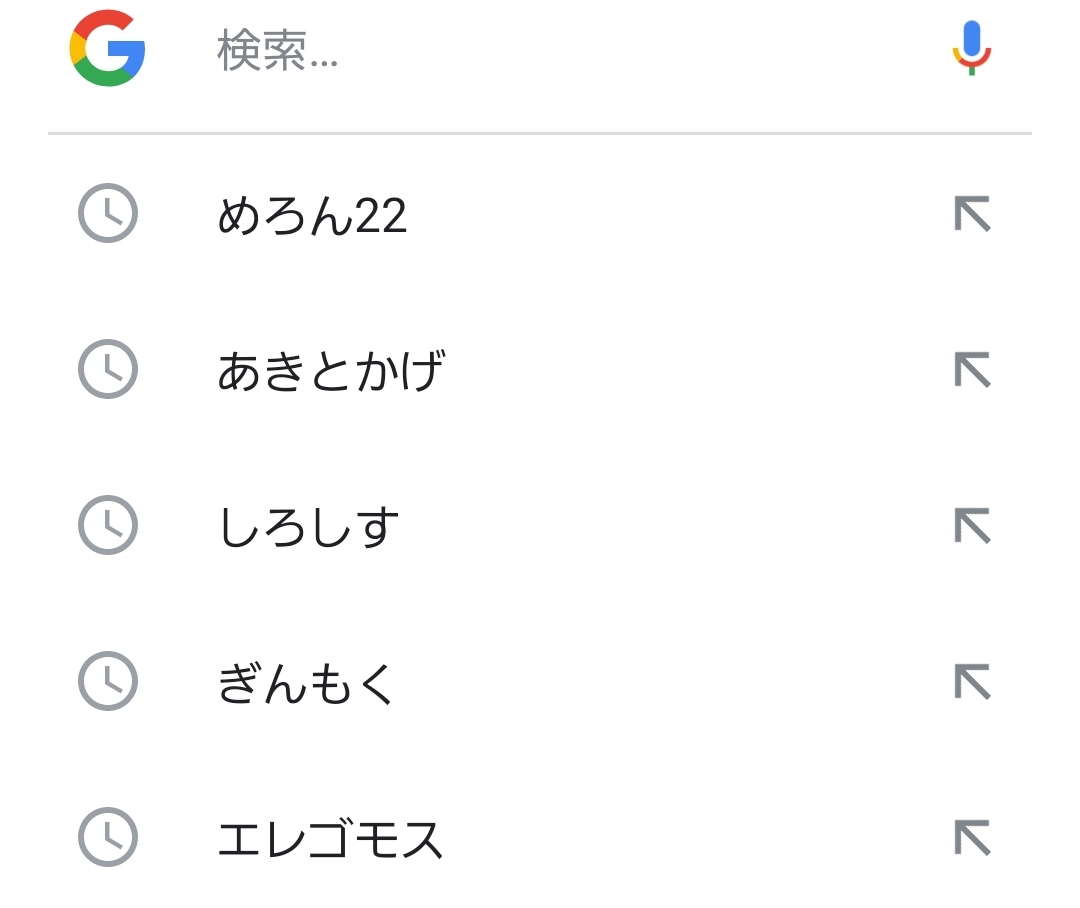
Task: Fill search box with あきとかげ using arrow
Action: coord(972,370)
